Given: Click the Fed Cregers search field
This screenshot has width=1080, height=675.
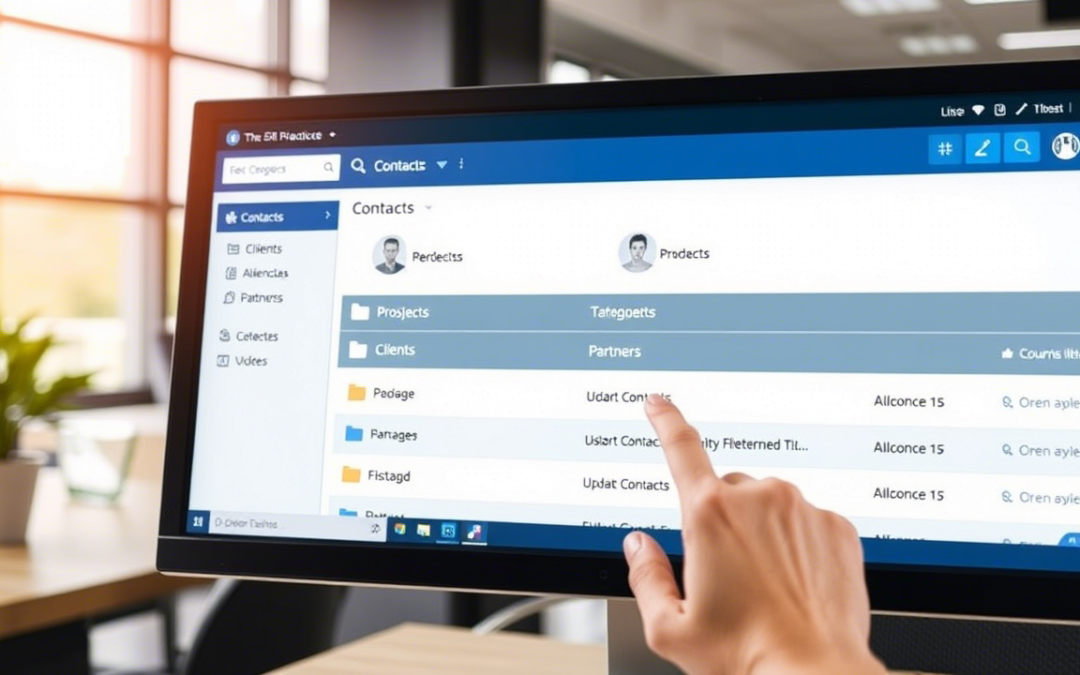Looking at the screenshot, I should pyautogui.click(x=281, y=168).
